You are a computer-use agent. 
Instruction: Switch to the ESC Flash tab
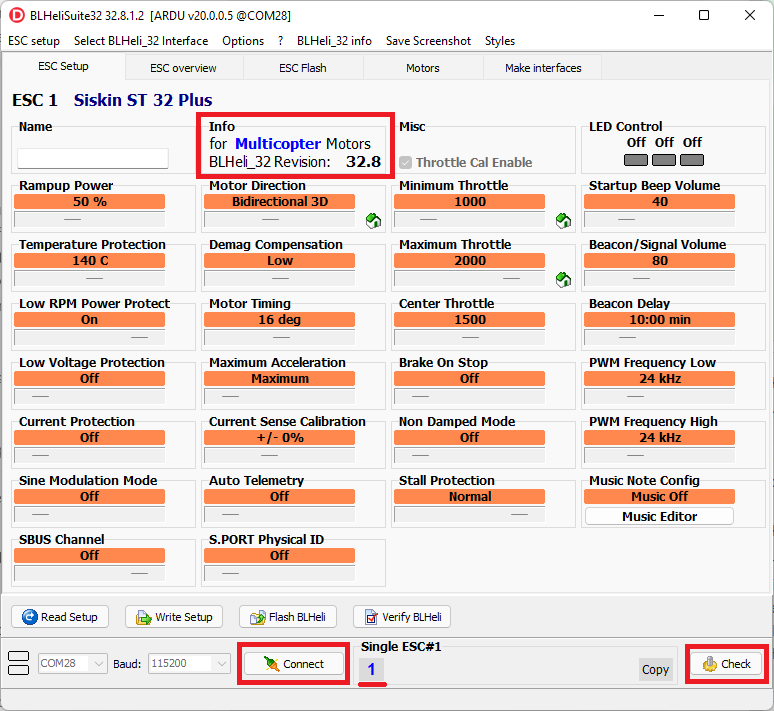point(302,68)
